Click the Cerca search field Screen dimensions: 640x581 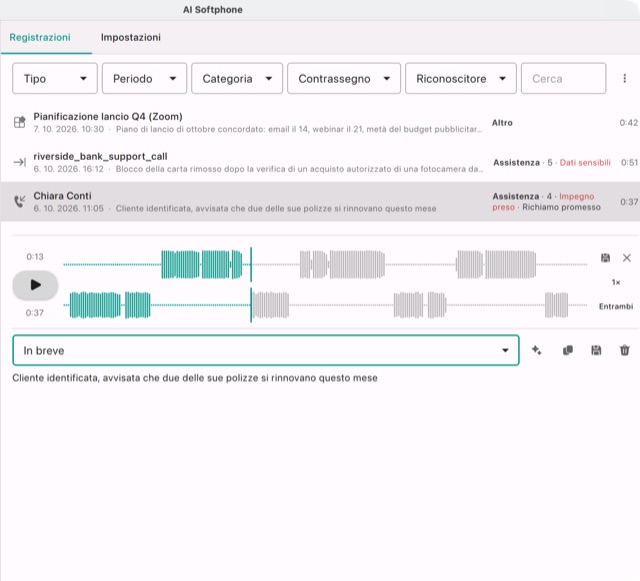click(x=563, y=78)
